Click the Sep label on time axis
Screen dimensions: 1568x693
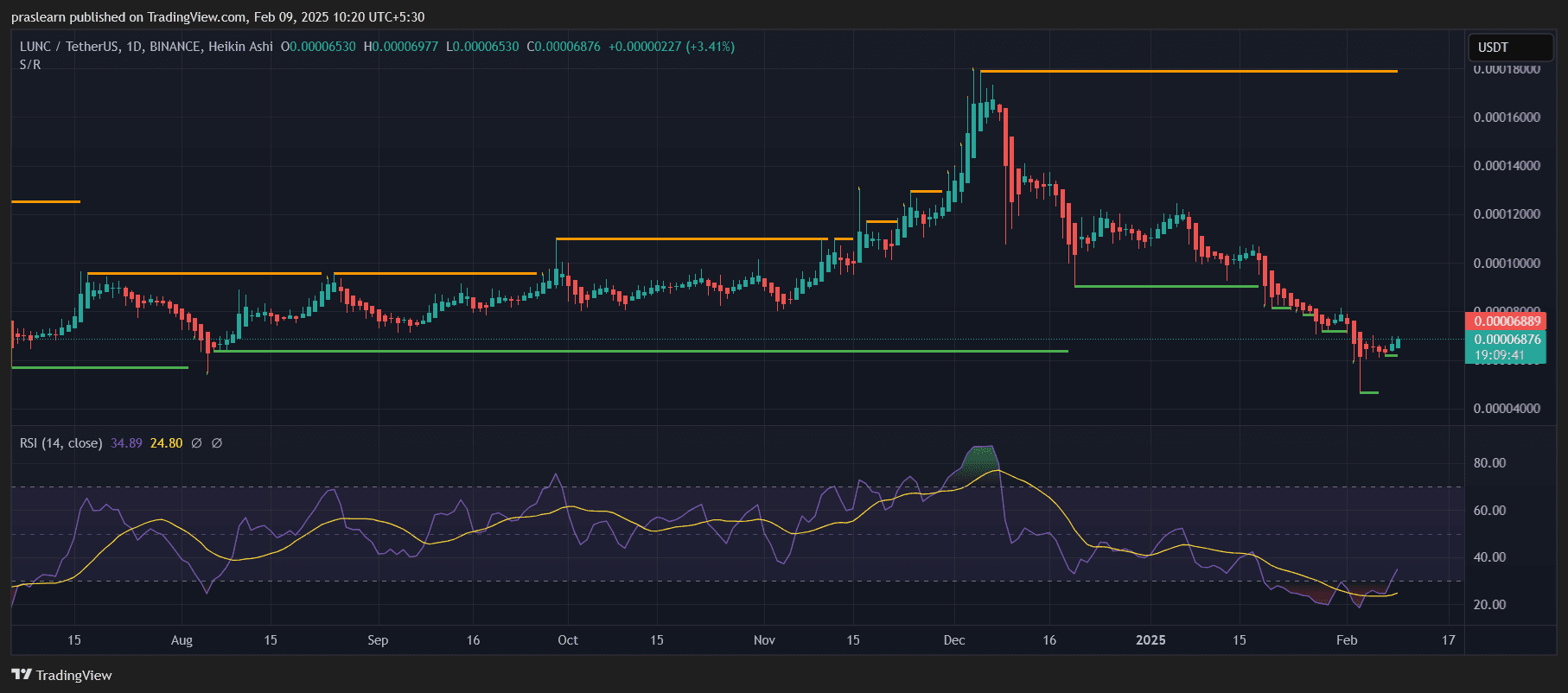[378, 640]
